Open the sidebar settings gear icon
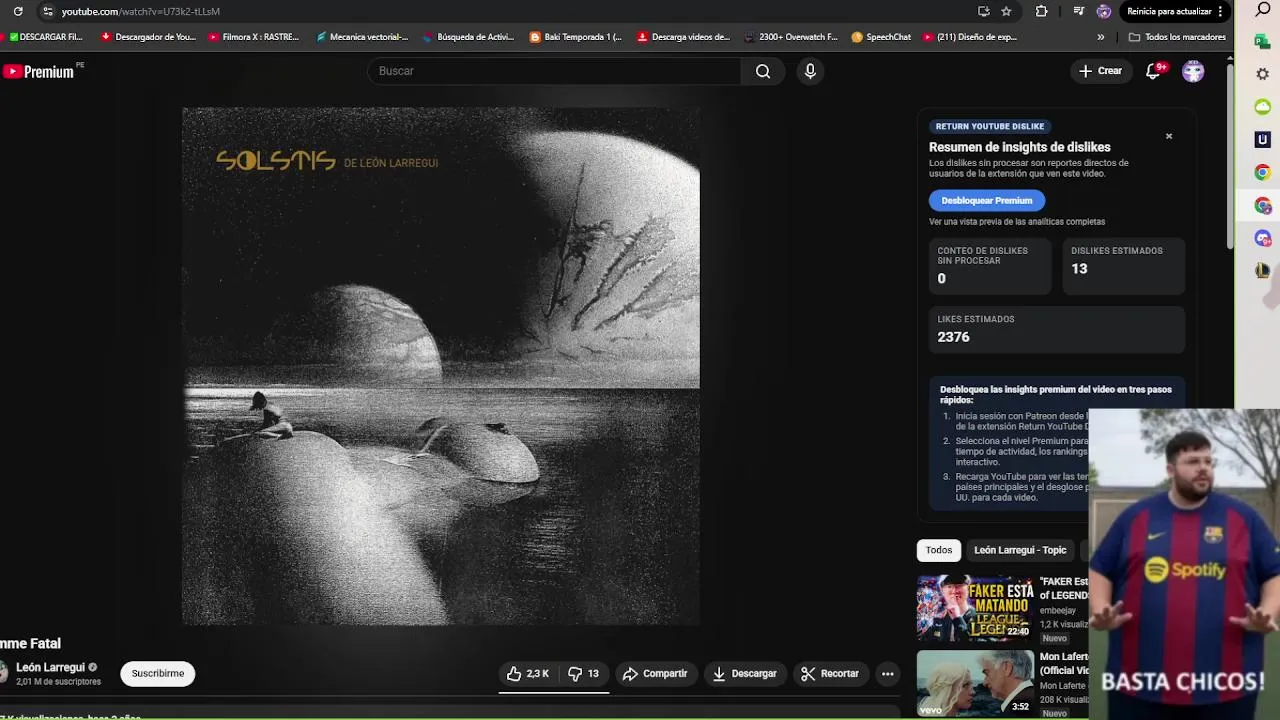1280x720 pixels. point(1263,74)
